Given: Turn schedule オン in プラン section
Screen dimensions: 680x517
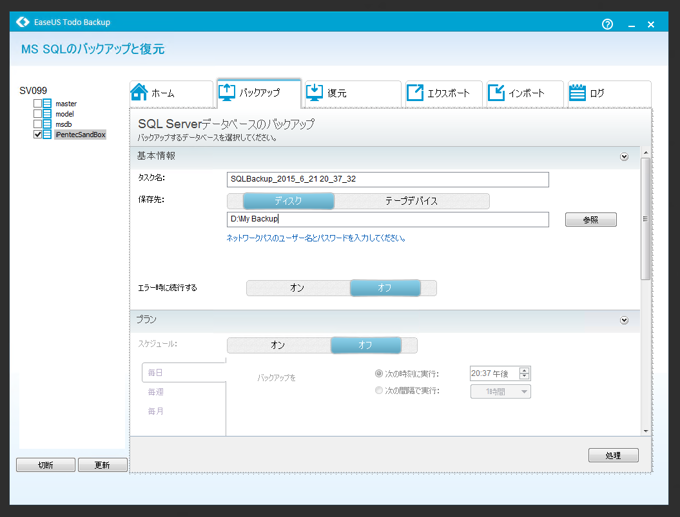Looking at the screenshot, I should tap(278, 345).
